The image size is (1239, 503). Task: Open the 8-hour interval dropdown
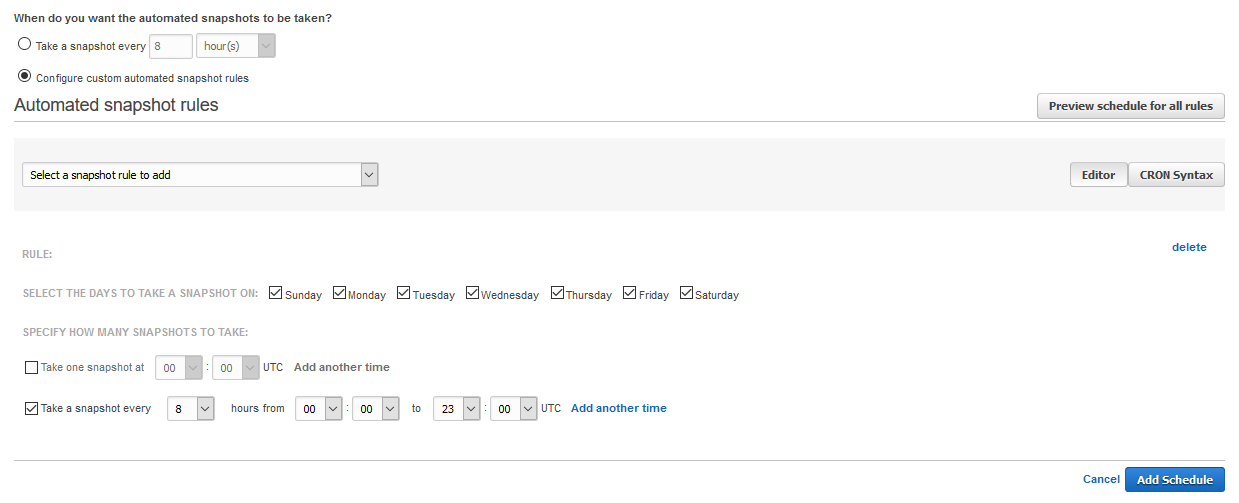pos(191,408)
